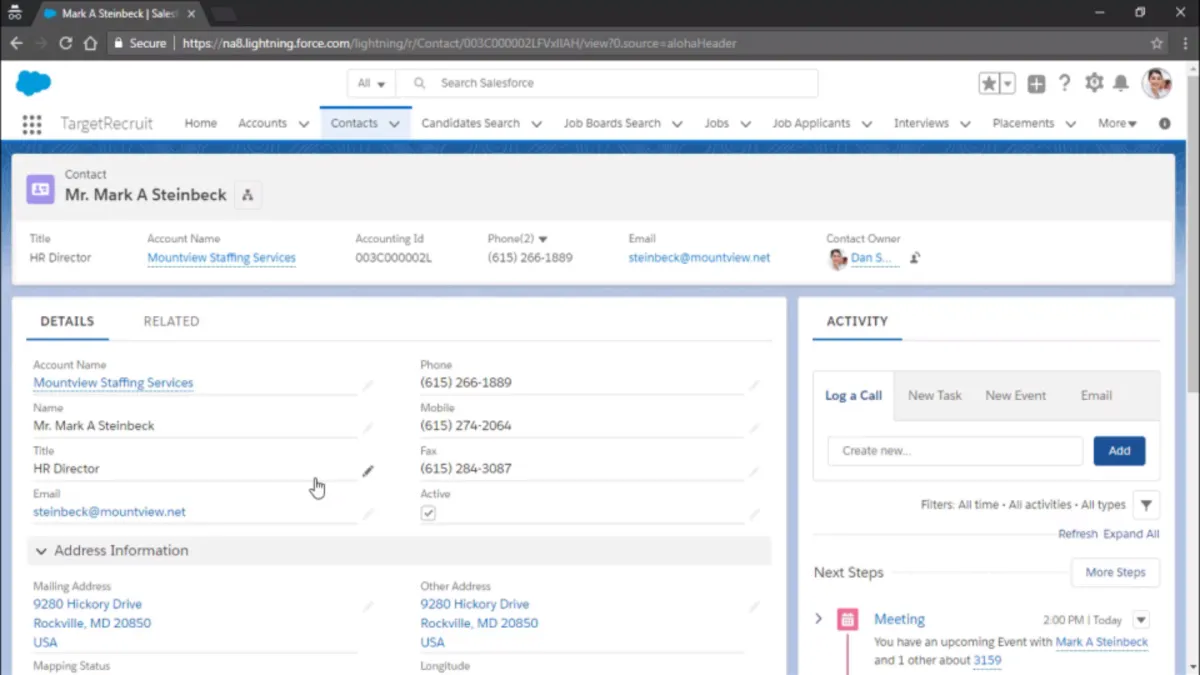Click the Favorites star icon

[989, 84]
